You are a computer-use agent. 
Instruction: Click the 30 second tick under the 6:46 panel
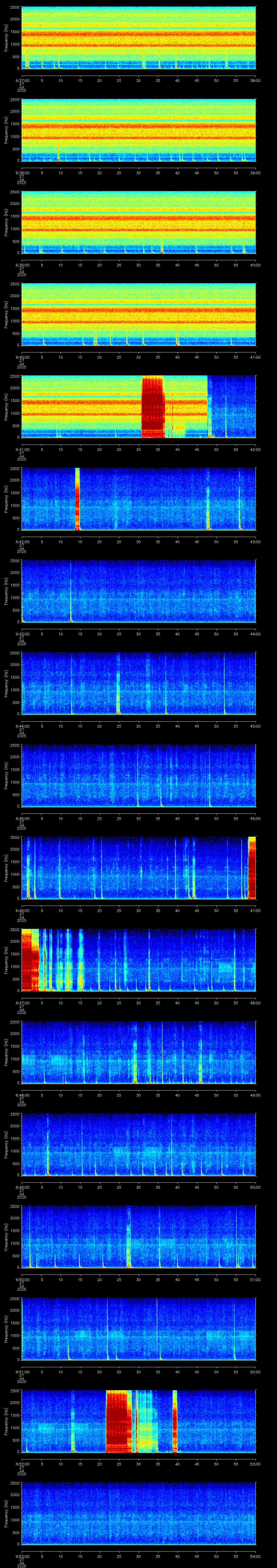point(138,910)
